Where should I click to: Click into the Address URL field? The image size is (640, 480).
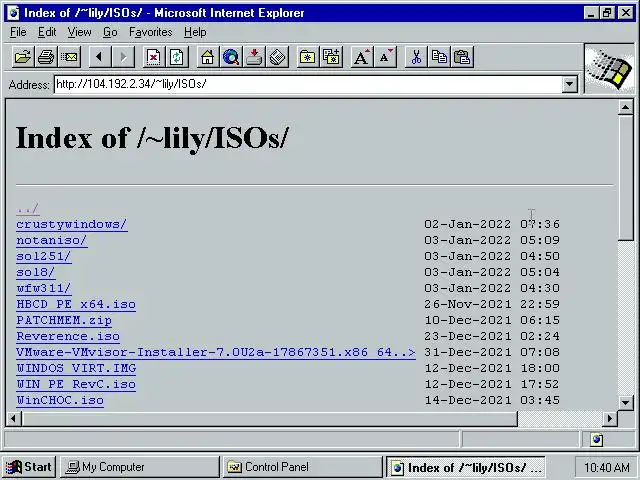(x=308, y=84)
